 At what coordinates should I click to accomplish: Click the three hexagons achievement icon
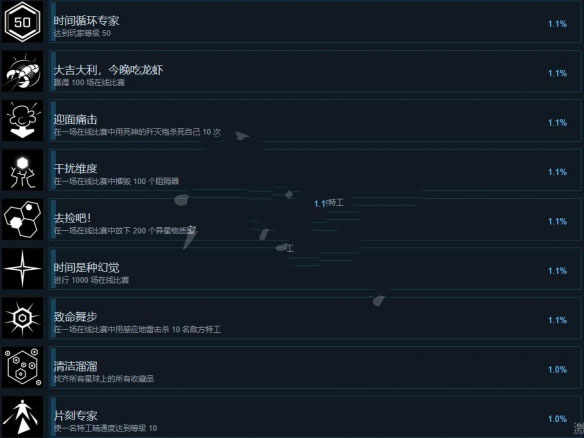22,219
